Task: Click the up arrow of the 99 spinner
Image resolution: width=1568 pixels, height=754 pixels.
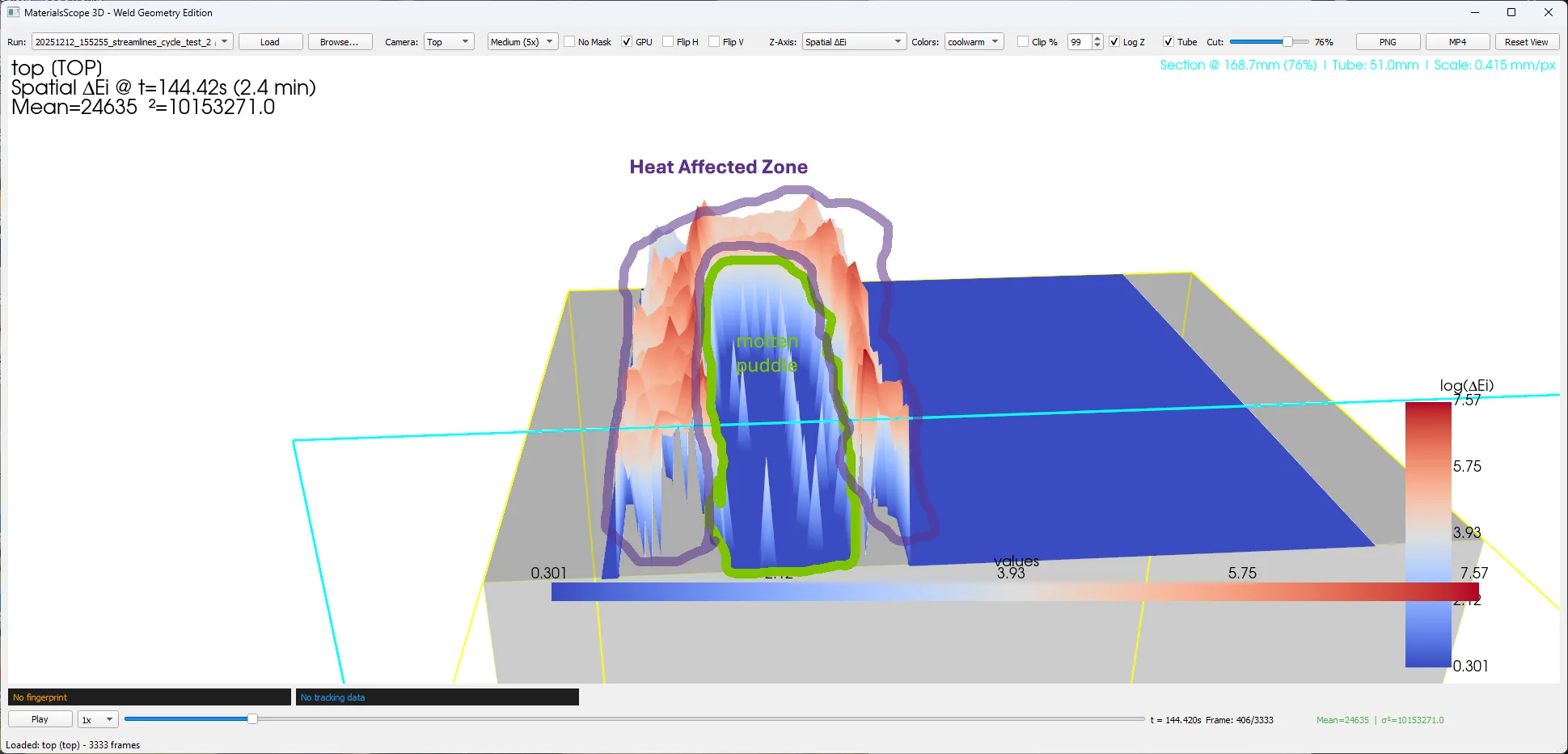Action: tap(1097, 37)
